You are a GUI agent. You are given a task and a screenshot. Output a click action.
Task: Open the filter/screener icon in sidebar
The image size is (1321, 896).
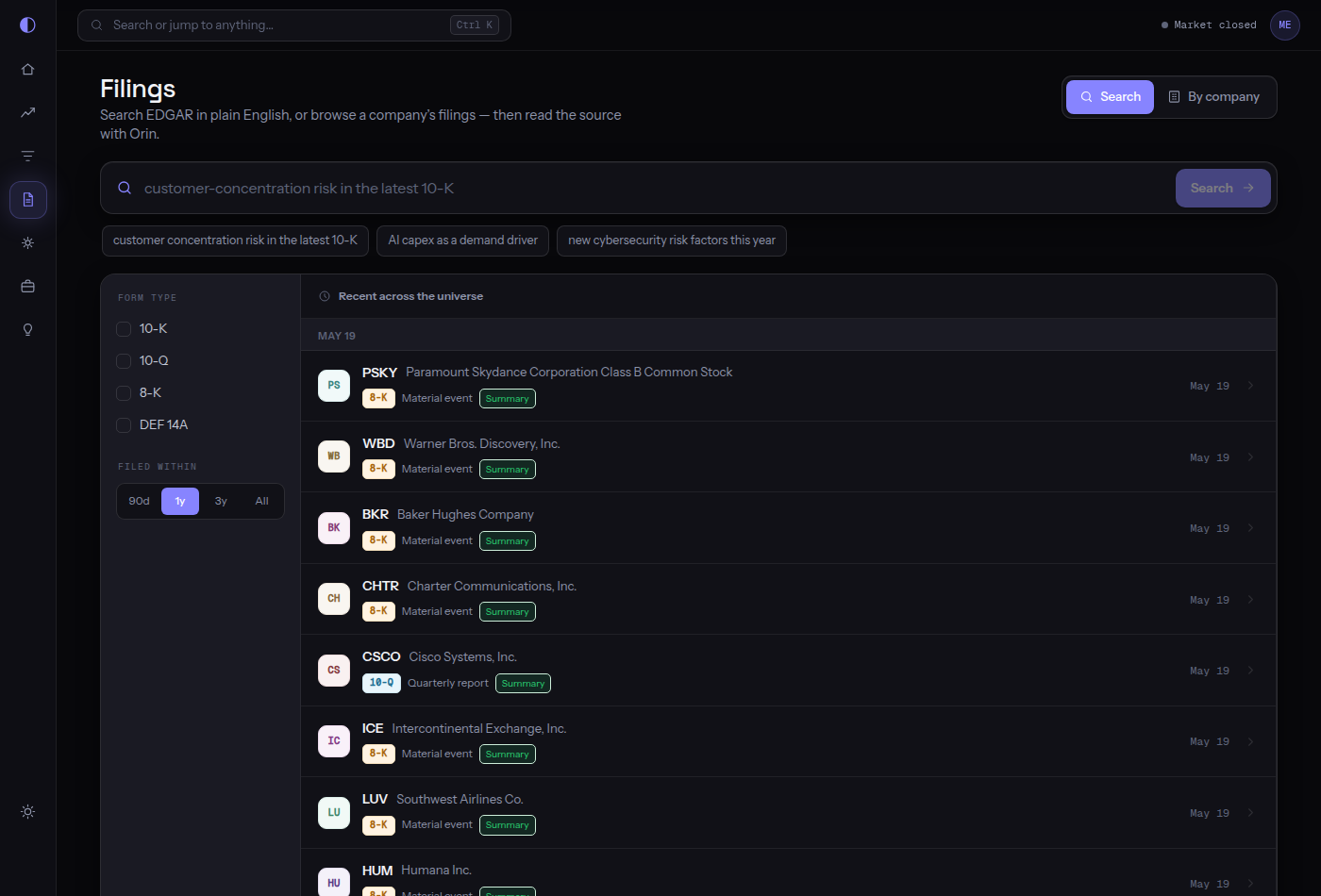coord(28,156)
